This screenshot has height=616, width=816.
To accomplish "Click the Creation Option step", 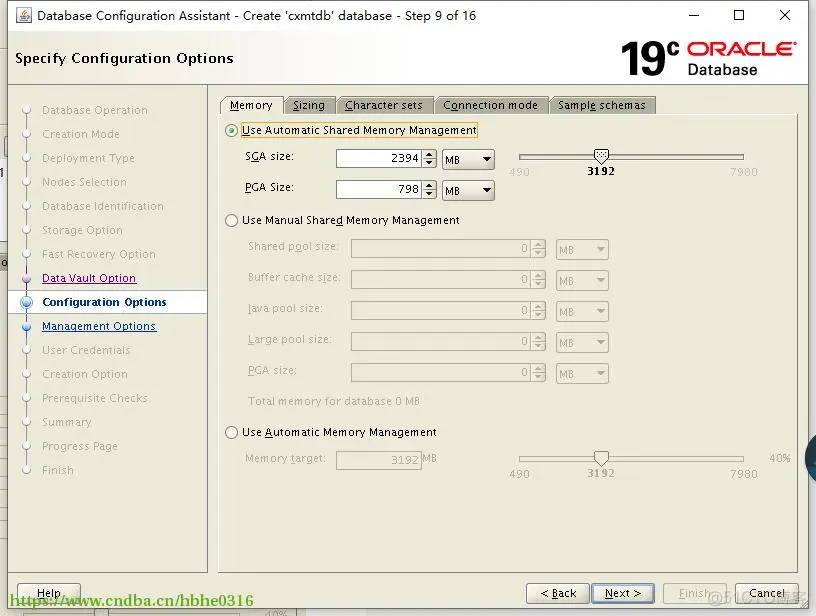I will click(85, 374).
